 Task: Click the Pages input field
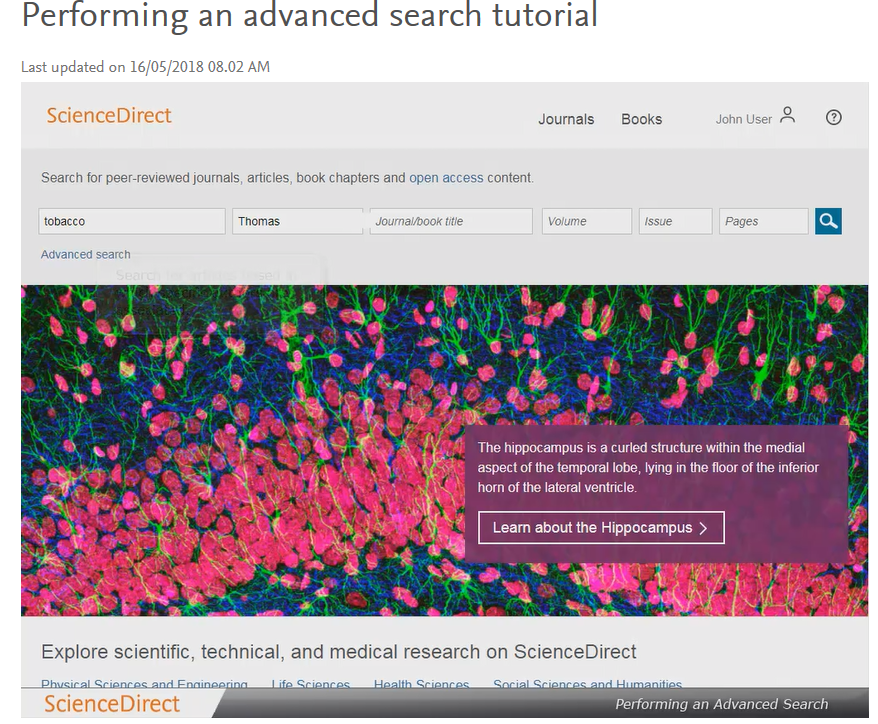(763, 220)
